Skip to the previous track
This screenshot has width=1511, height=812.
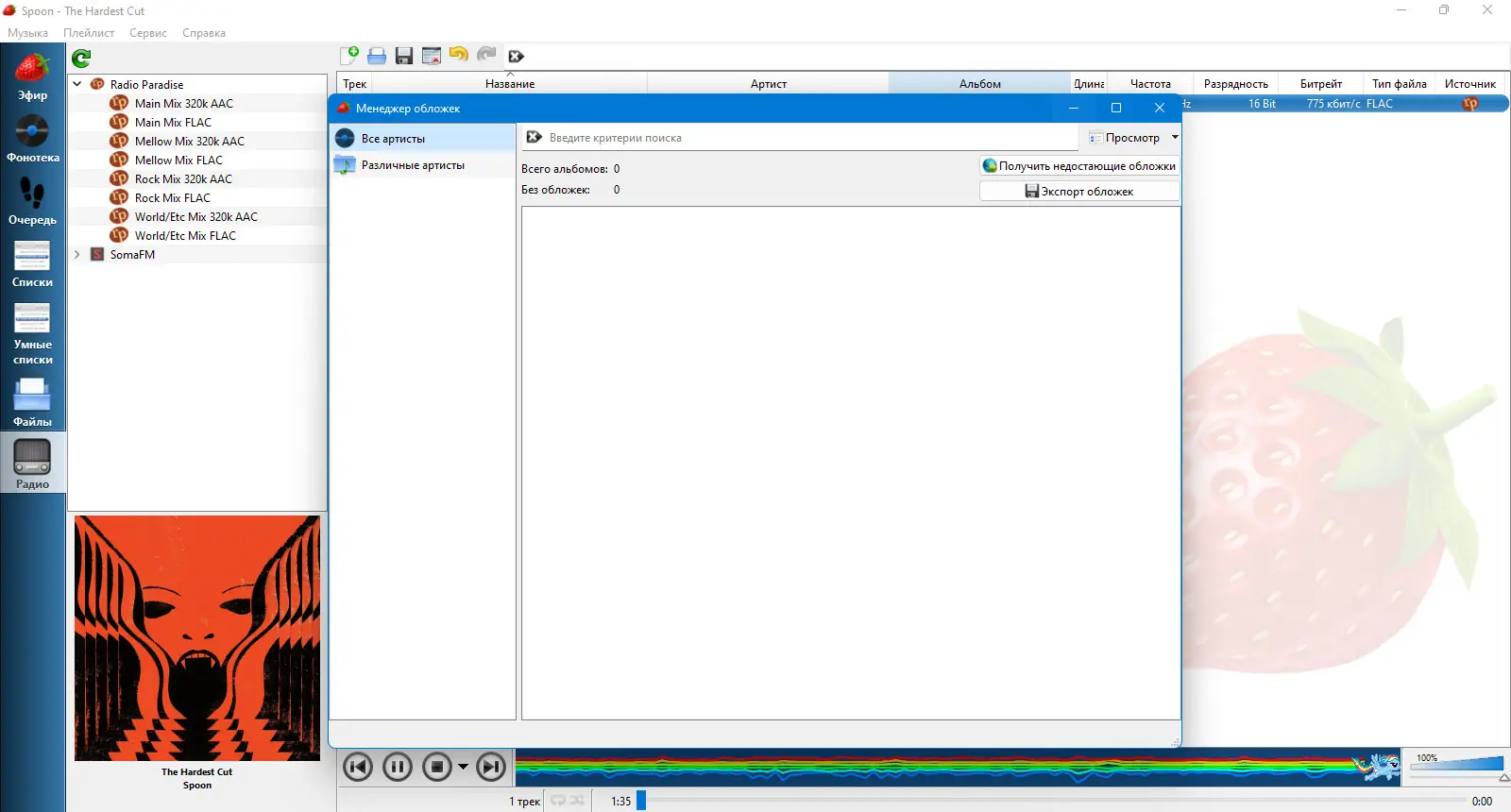point(358,767)
